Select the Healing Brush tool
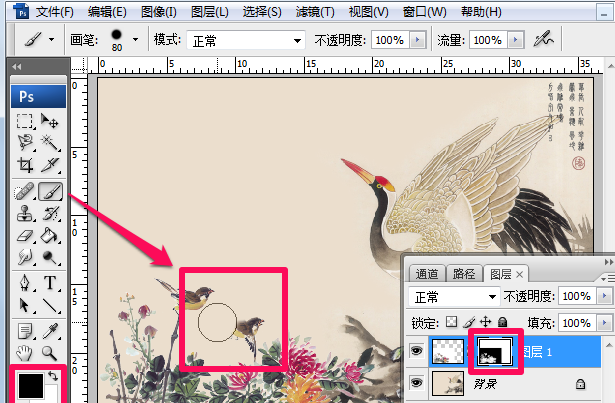Viewport: 615px width, 403px height. 24,192
